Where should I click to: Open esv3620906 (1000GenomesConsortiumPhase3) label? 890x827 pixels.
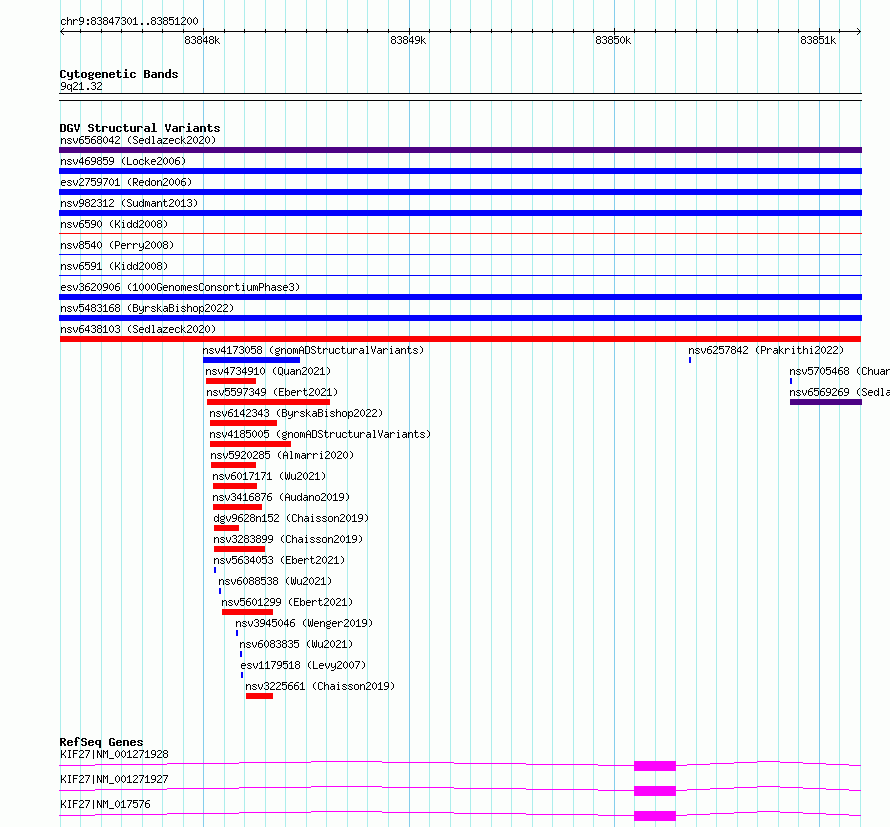coord(180,287)
